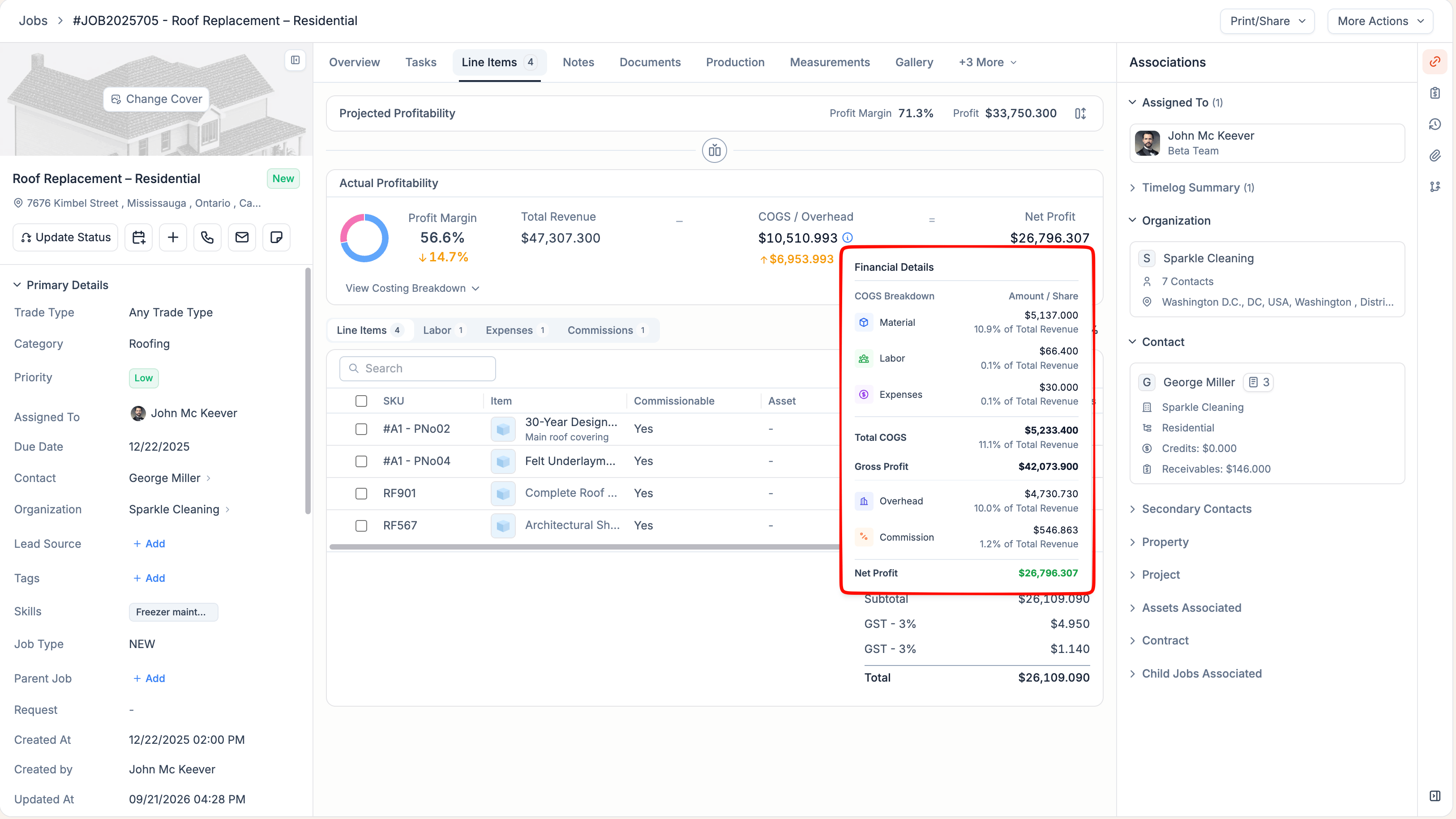
Task: Open the Commissions sub-tab
Action: click(608, 330)
